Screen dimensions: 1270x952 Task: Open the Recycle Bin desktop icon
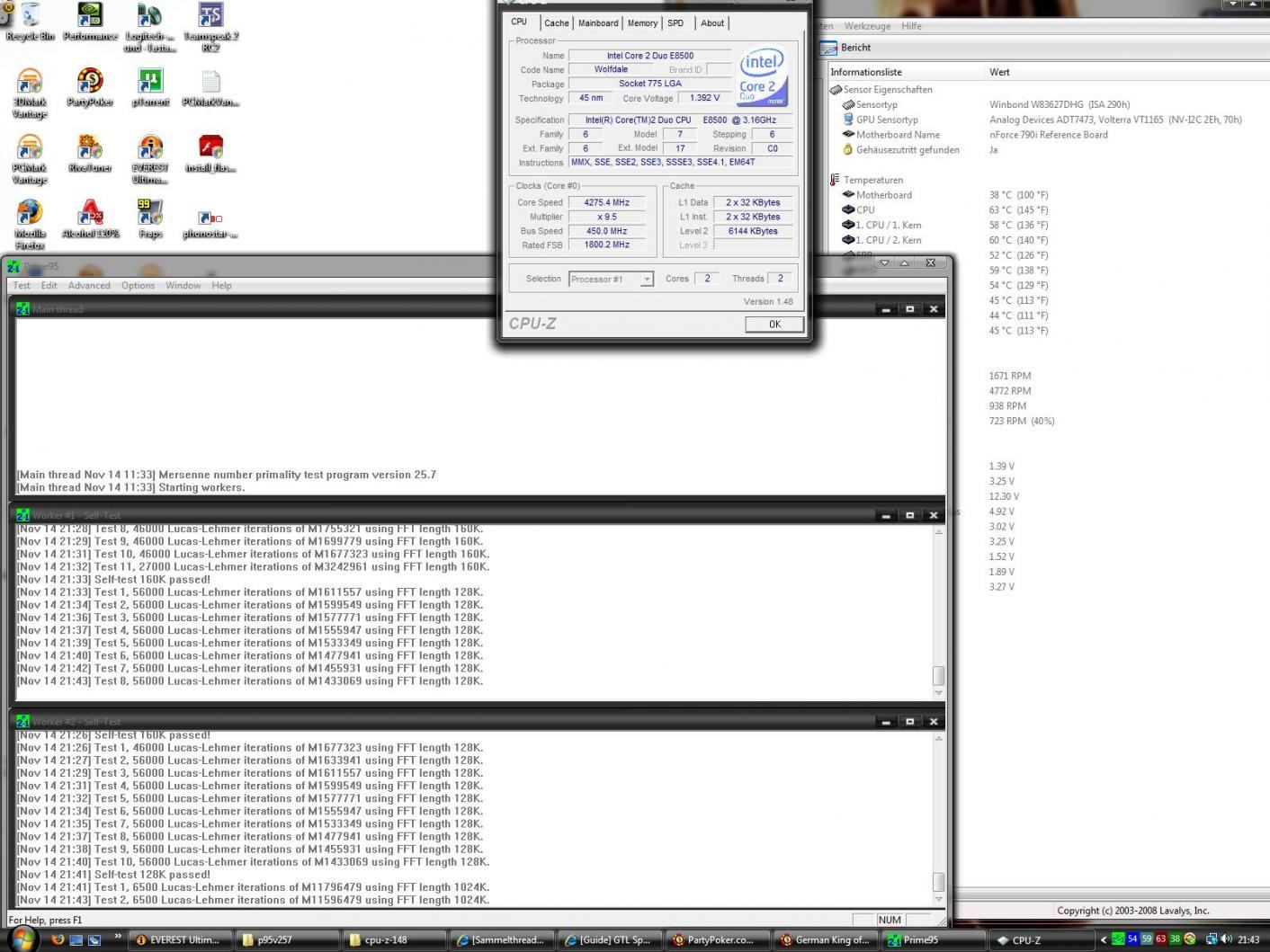pyautogui.click(x=30, y=22)
